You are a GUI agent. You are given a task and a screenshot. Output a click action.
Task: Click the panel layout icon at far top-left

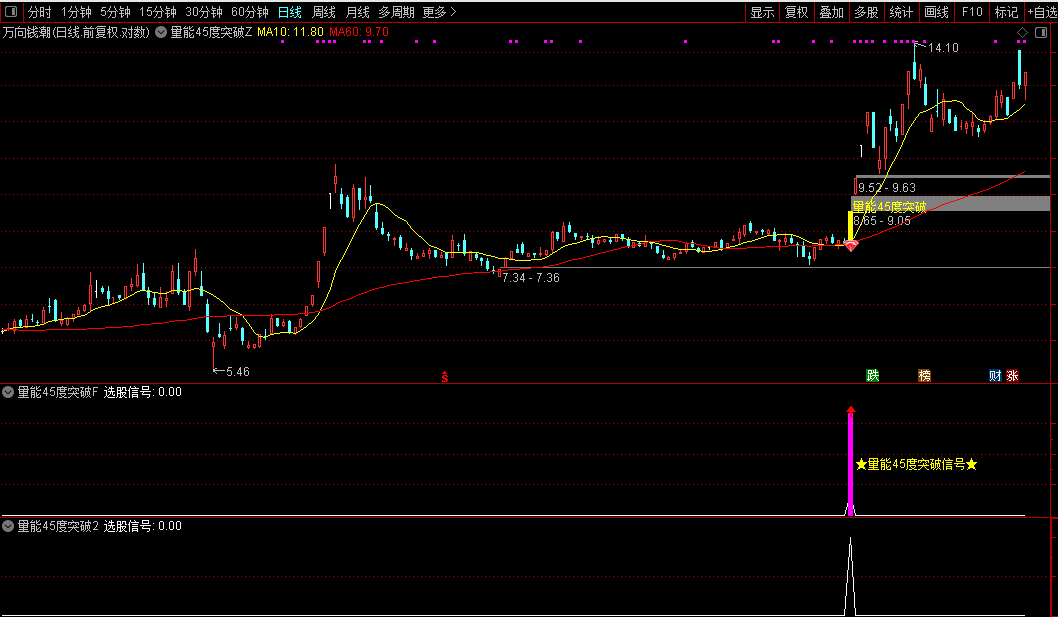coord(11,11)
